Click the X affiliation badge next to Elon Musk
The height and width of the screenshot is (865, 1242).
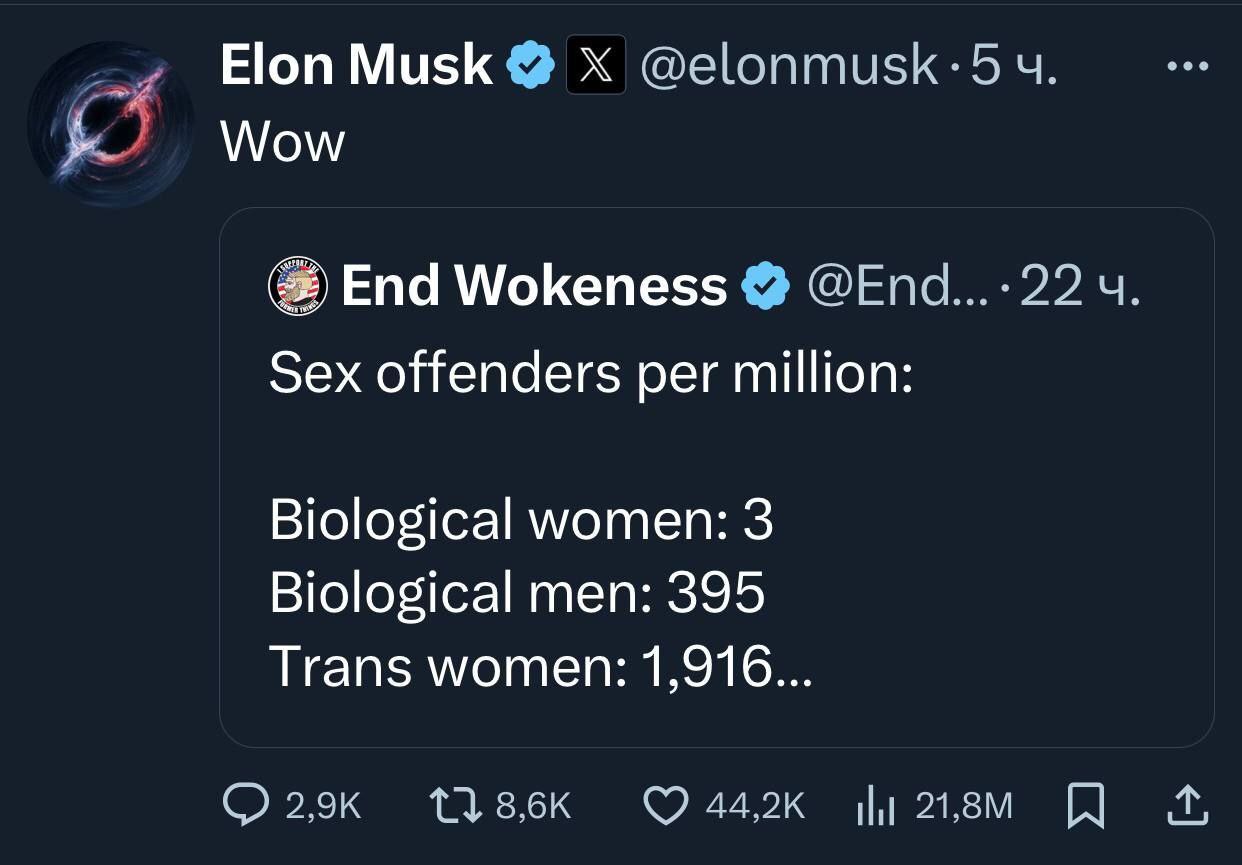tap(596, 65)
